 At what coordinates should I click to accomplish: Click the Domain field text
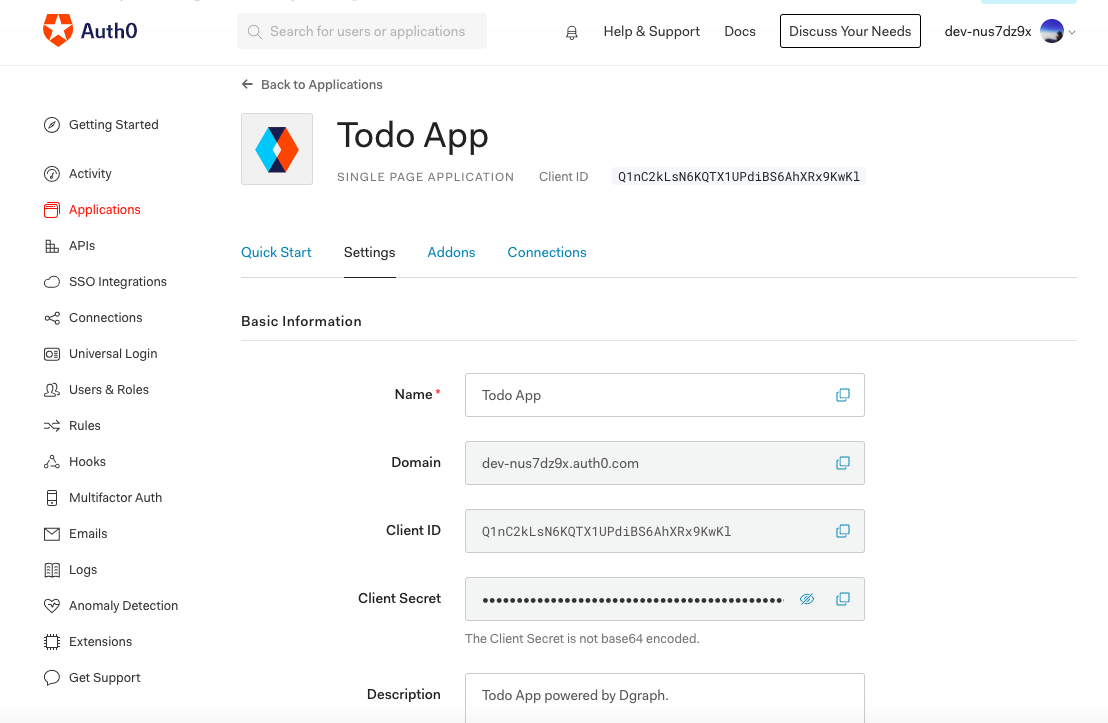click(560, 464)
